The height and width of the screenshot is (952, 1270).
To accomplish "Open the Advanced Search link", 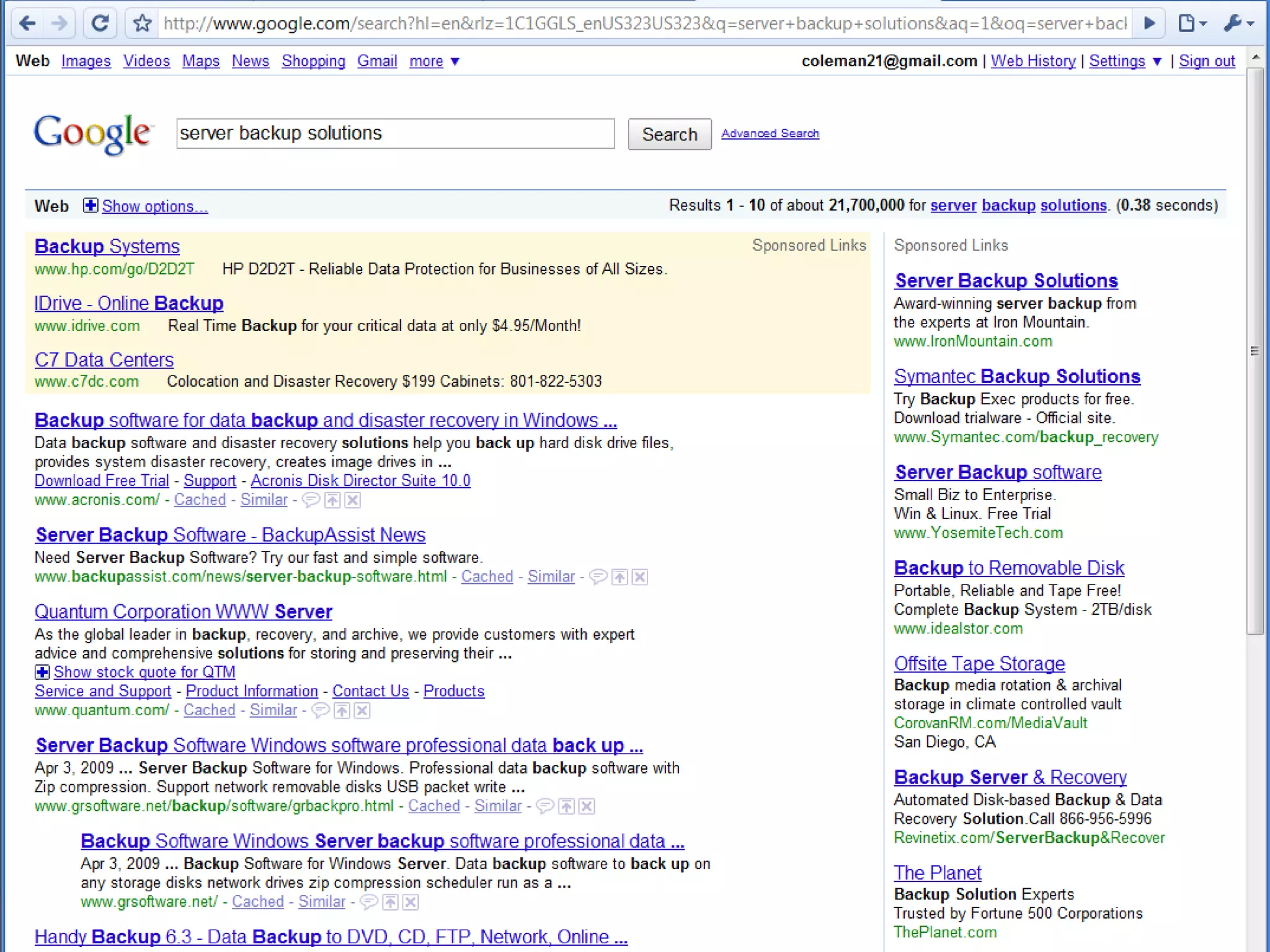I will coord(770,133).
